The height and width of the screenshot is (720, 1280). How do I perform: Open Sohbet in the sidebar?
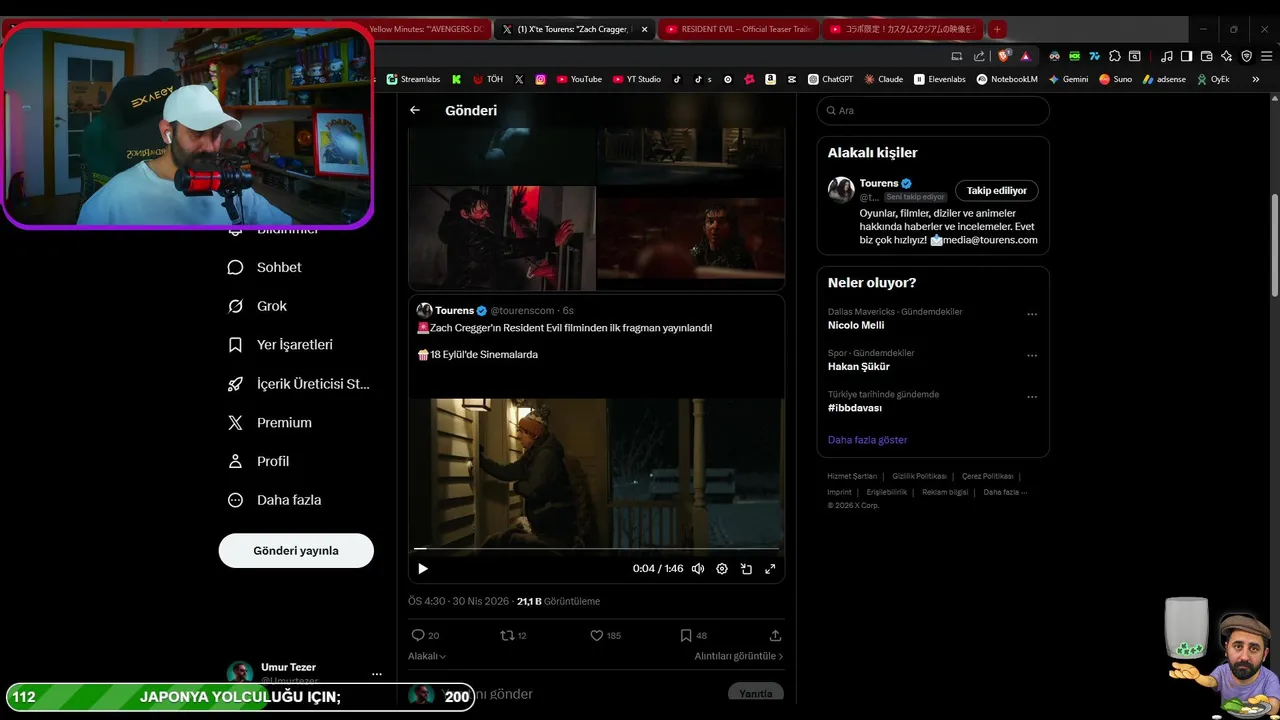pos(265,267)
